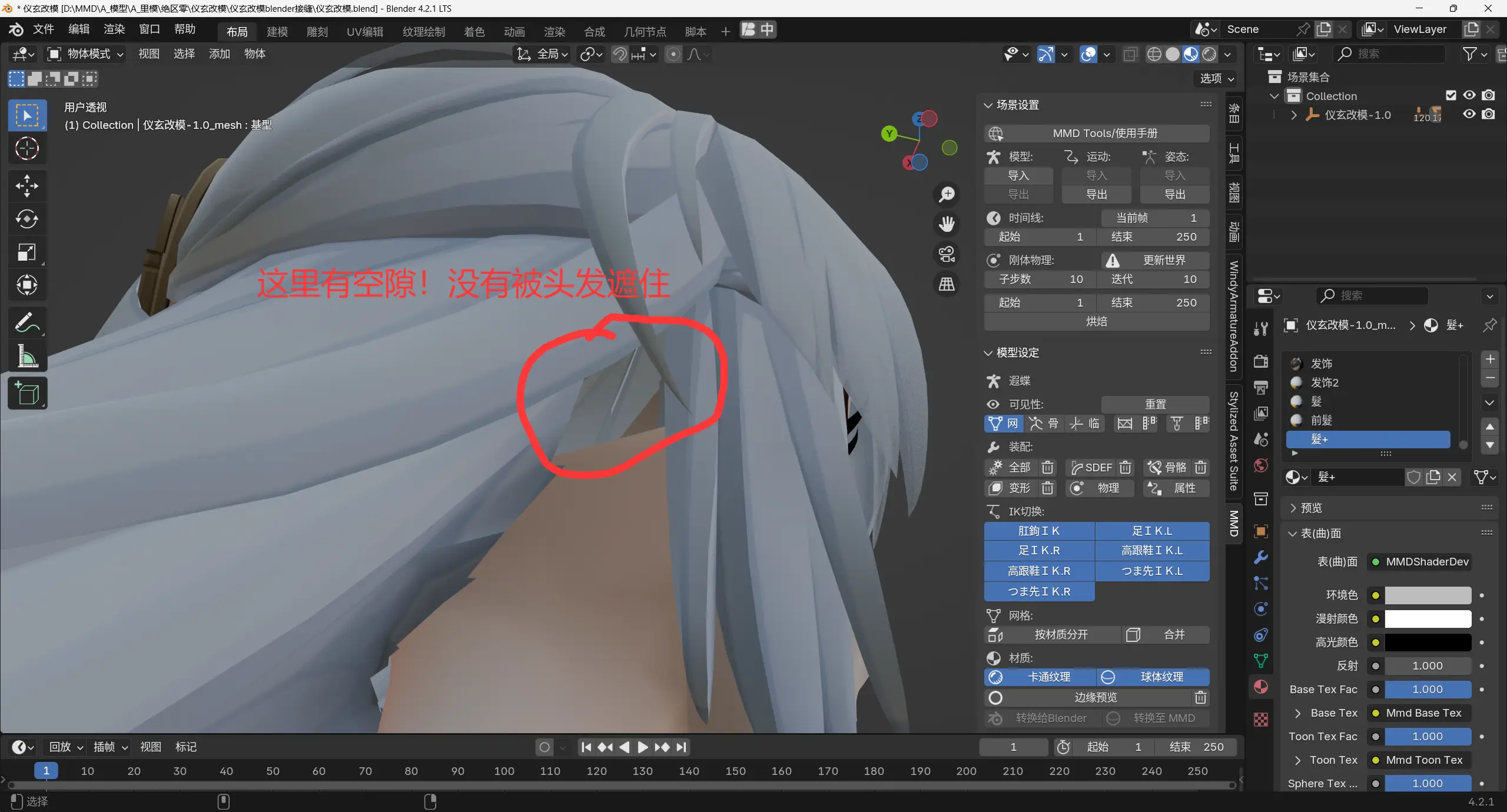The height and width of the screenshot is (812, 1507).
Task: Select the Rotate tool
Action: [x=26, y=219]
